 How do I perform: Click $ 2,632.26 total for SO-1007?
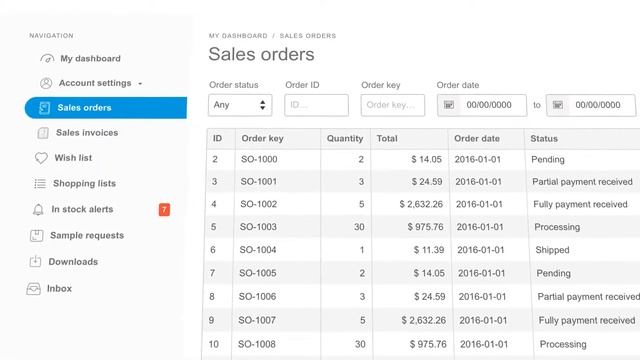423,320
